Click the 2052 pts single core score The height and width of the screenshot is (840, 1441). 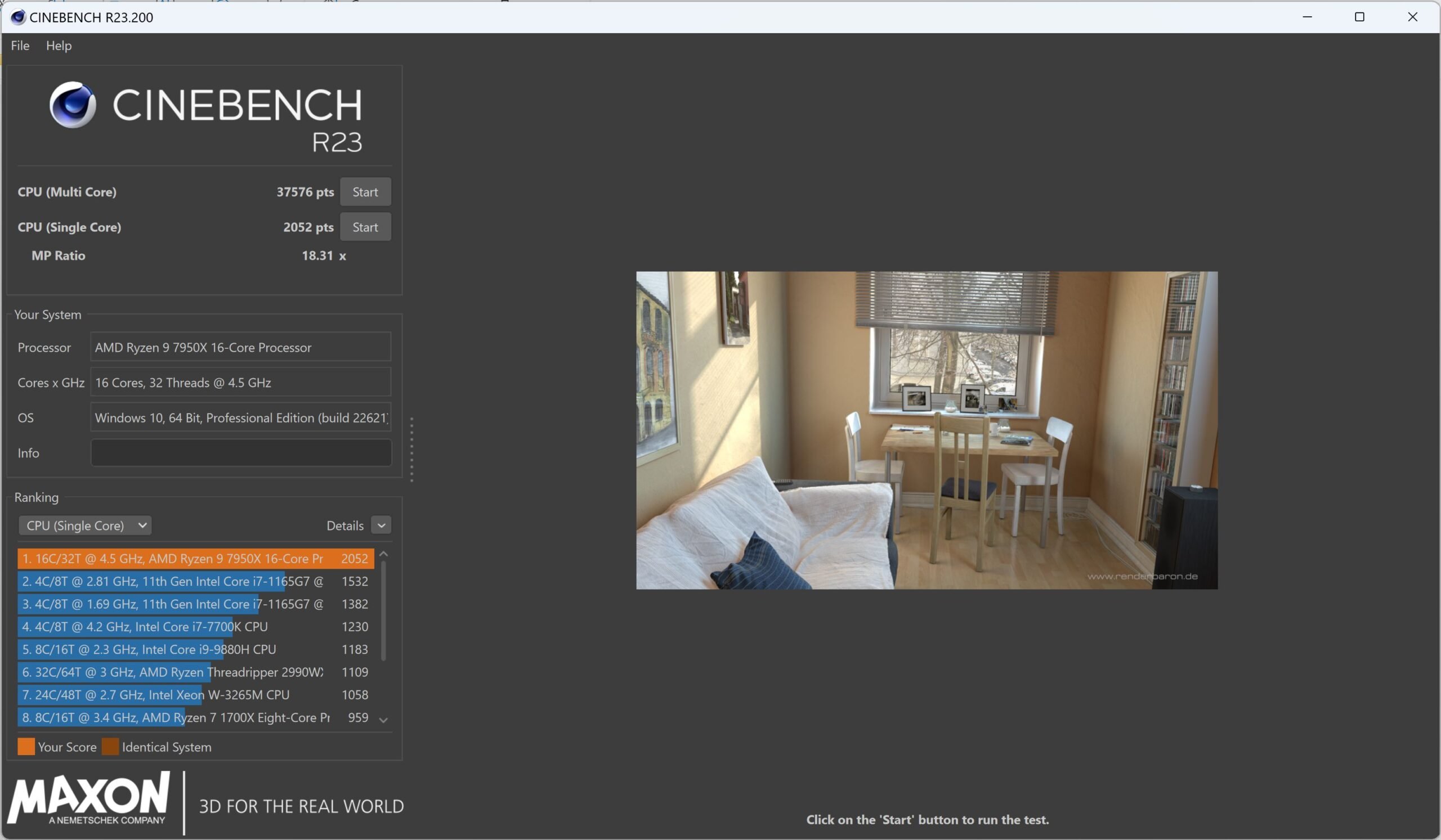[x=308, y=227]
